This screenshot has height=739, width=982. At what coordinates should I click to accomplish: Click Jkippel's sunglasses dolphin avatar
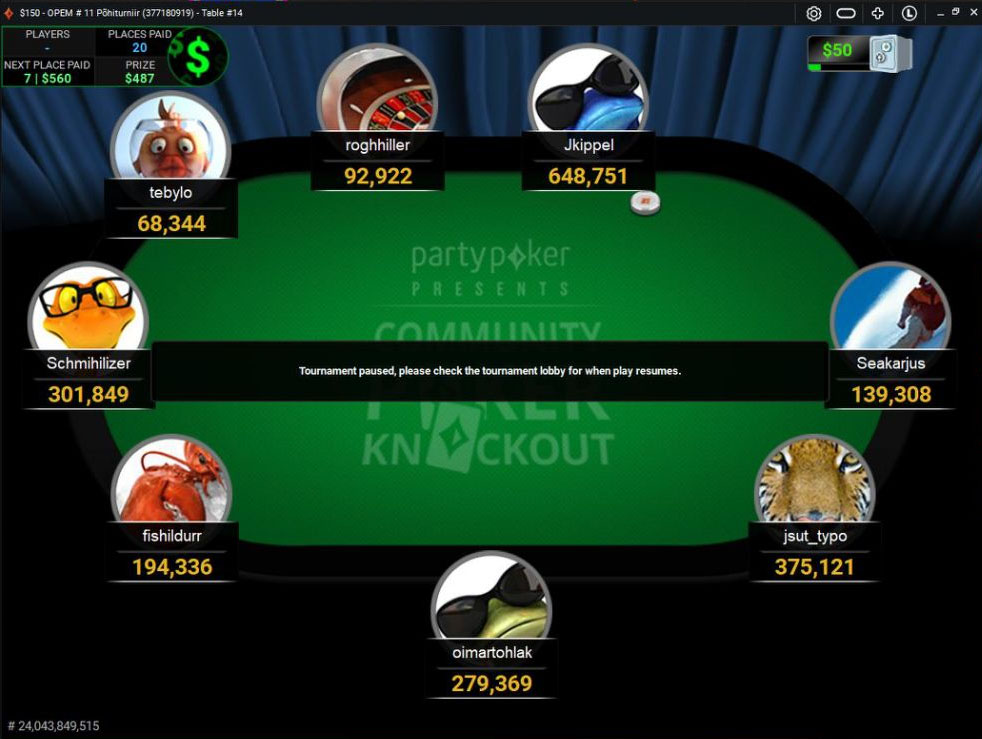[587, 91]
